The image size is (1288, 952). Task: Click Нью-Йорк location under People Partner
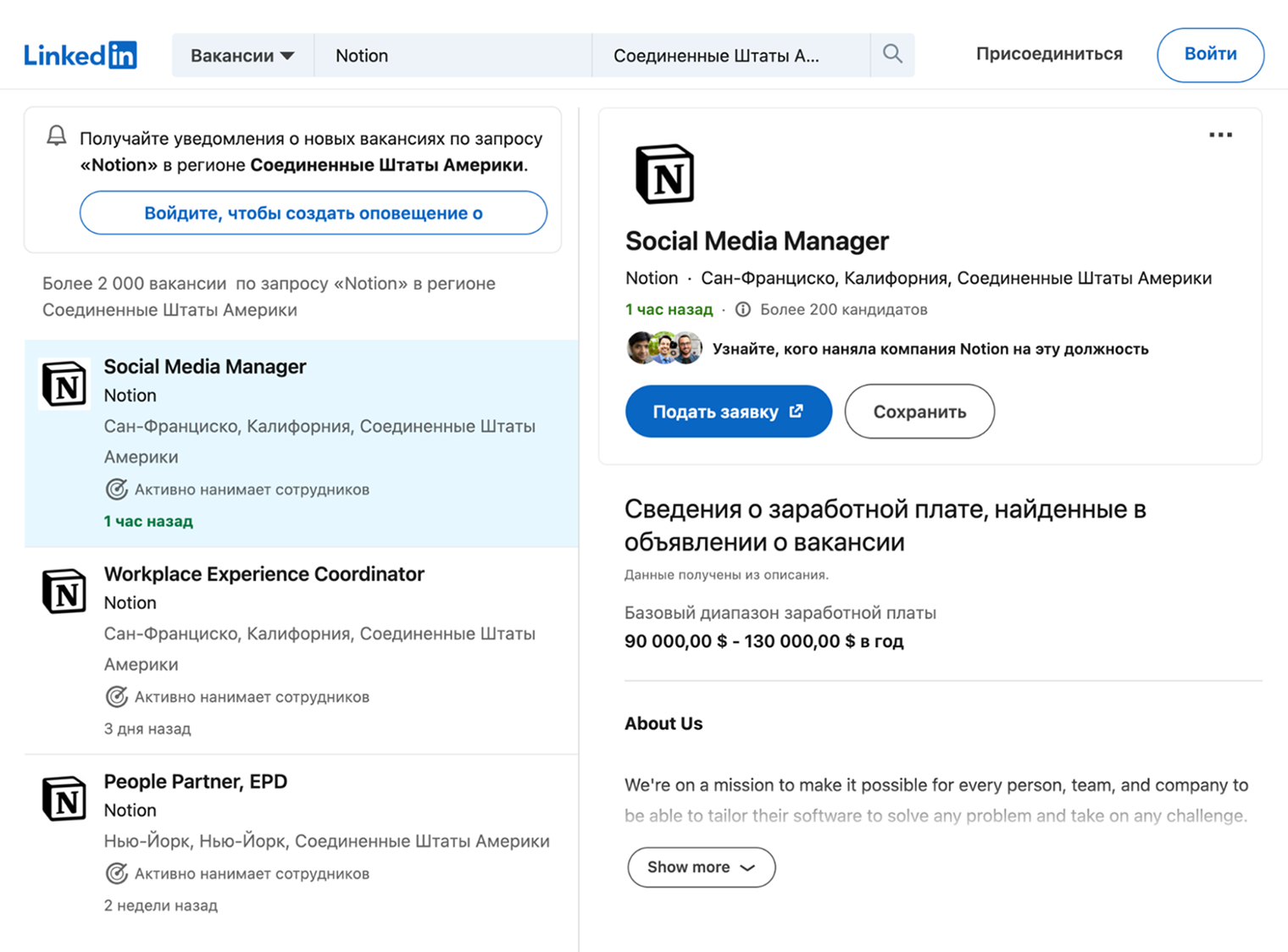(x=326, y=841)
